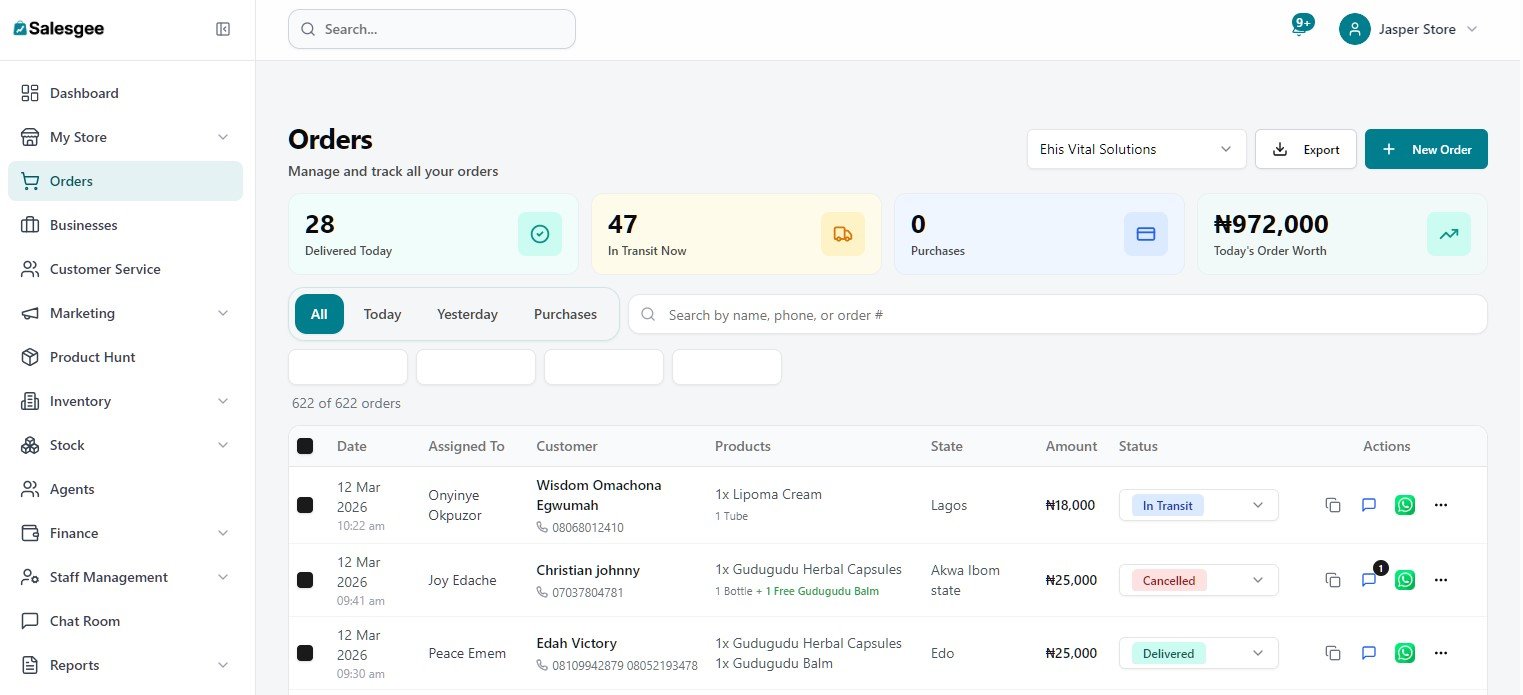Tick the checkbox beside Christian johnny's order
Screen dimensions: 1523x695
click(x=305, y=580)
